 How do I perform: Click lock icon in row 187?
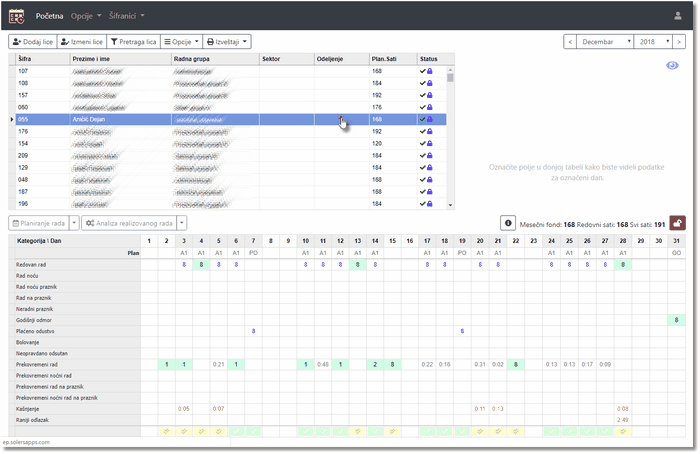tap(429, 192)
